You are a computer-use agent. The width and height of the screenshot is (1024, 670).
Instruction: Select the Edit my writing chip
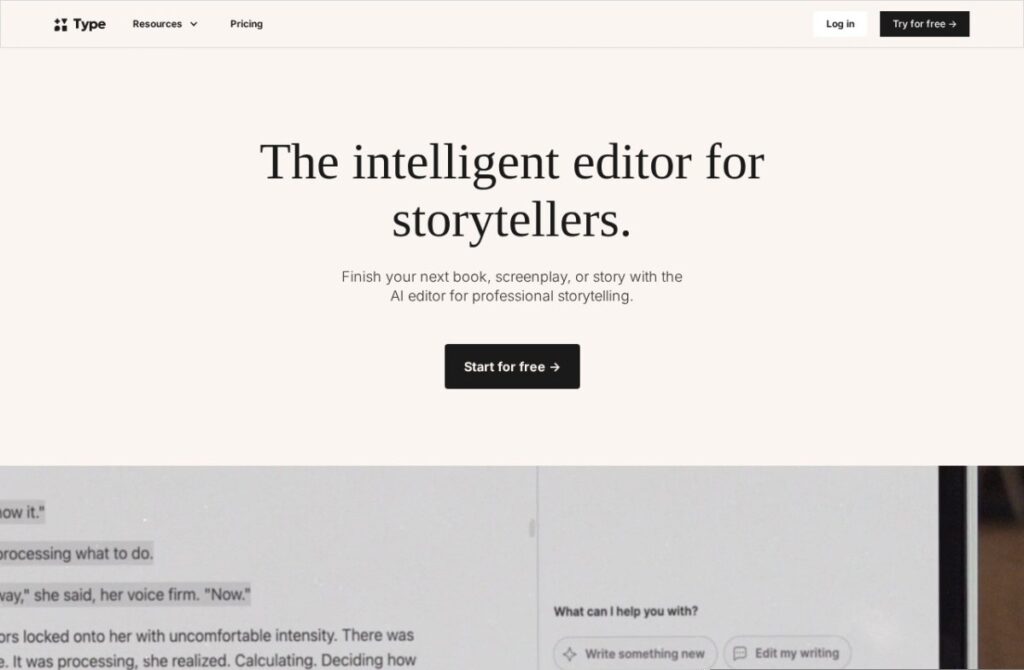[x=787, y=653]
